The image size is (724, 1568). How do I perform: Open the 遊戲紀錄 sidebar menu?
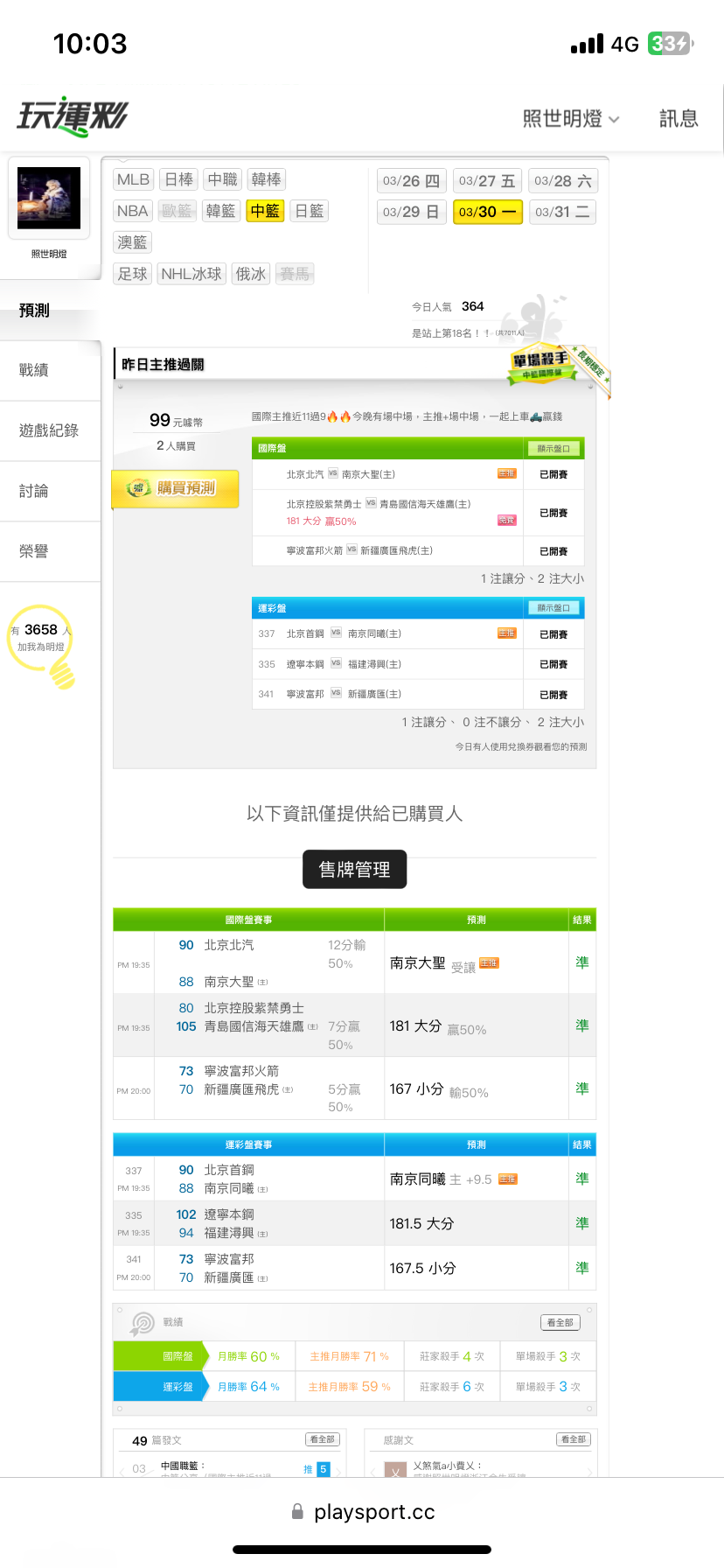pos(50,431)
